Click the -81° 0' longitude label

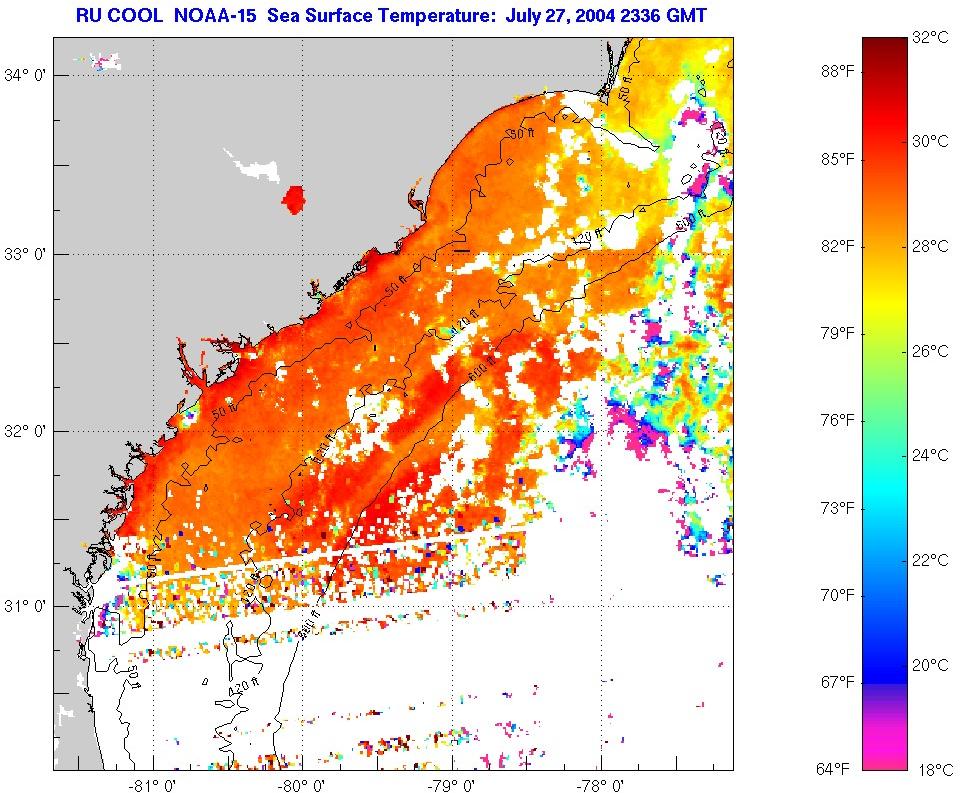pyautogui.click(x=152, y=785)
